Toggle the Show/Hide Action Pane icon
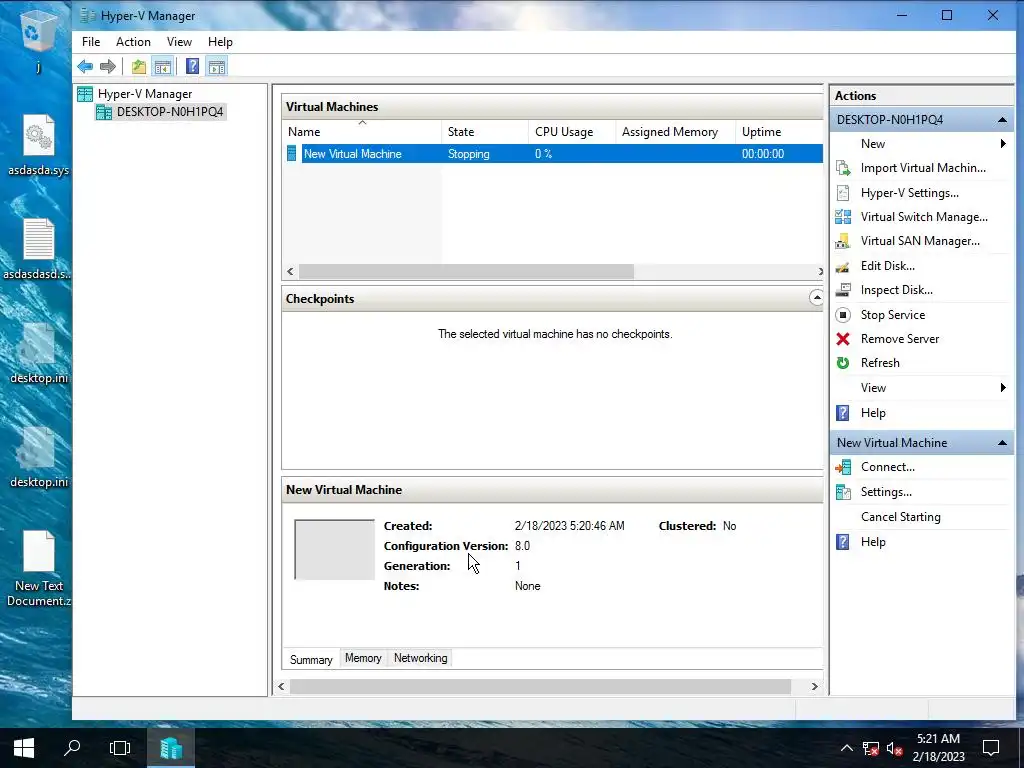1024x768 pixels. 217,67
